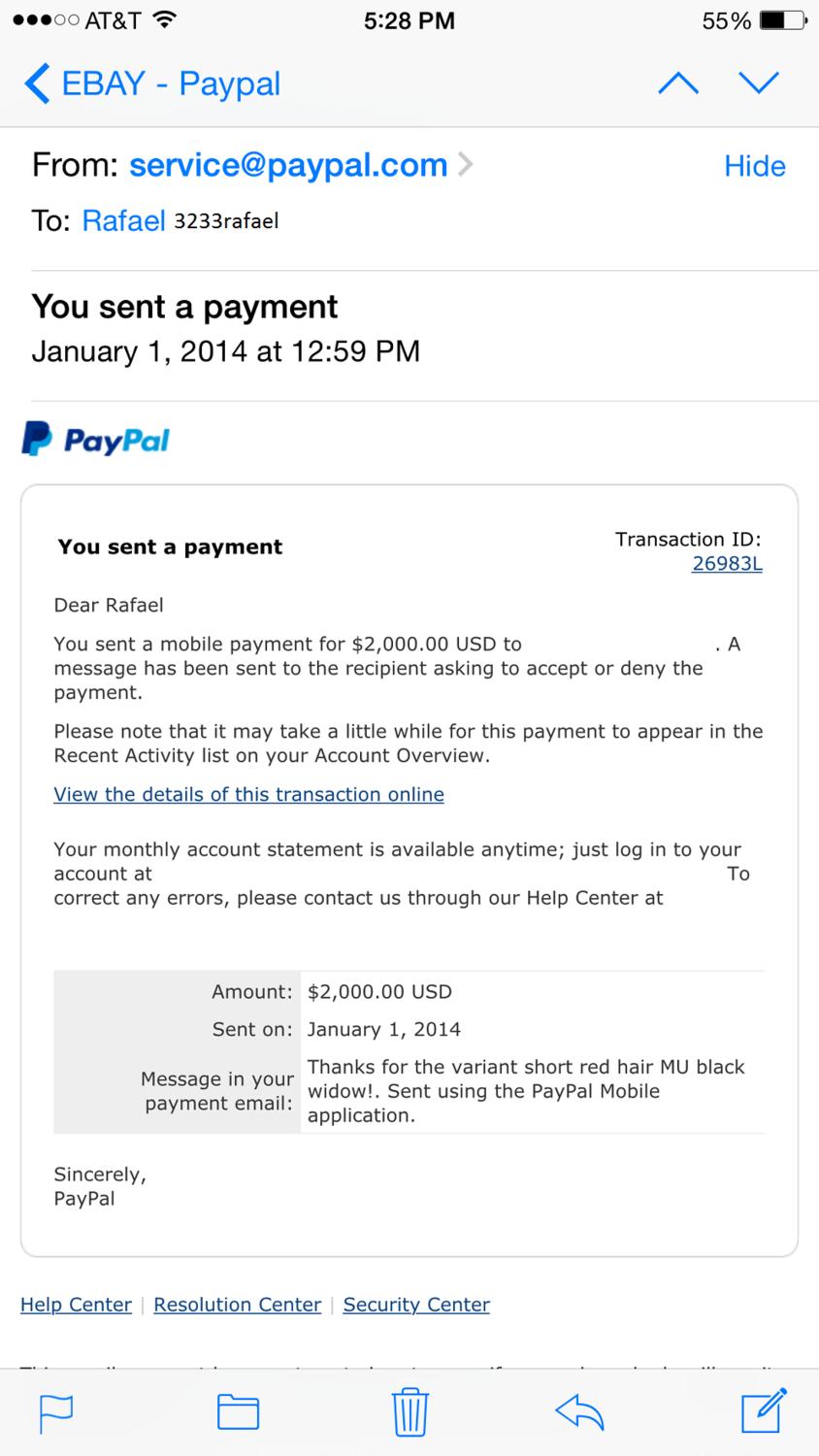Tap the PayPal logo

pyautogui.click(x=95, y=440)
